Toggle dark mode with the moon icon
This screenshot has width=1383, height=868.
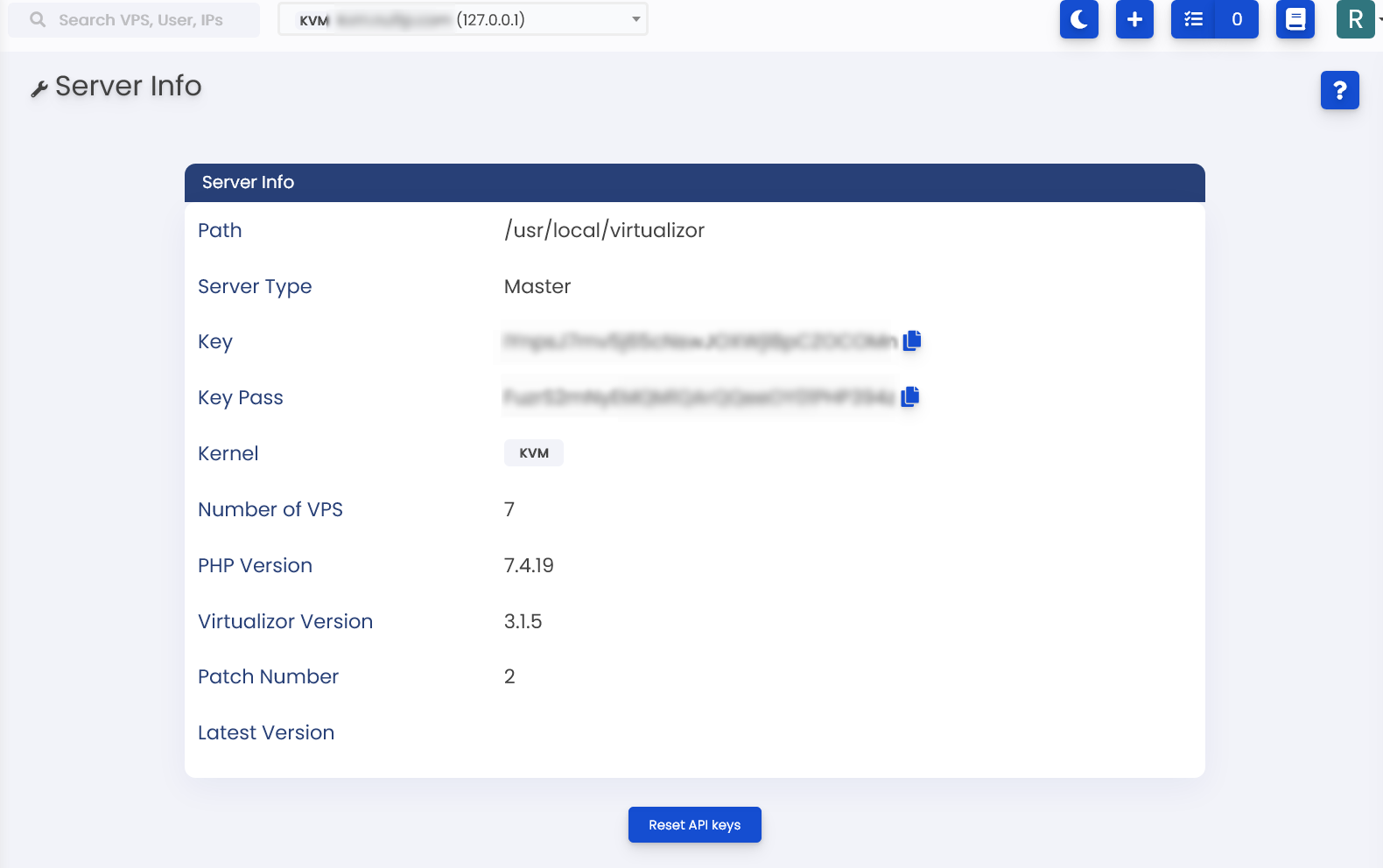pos(1078,19)
